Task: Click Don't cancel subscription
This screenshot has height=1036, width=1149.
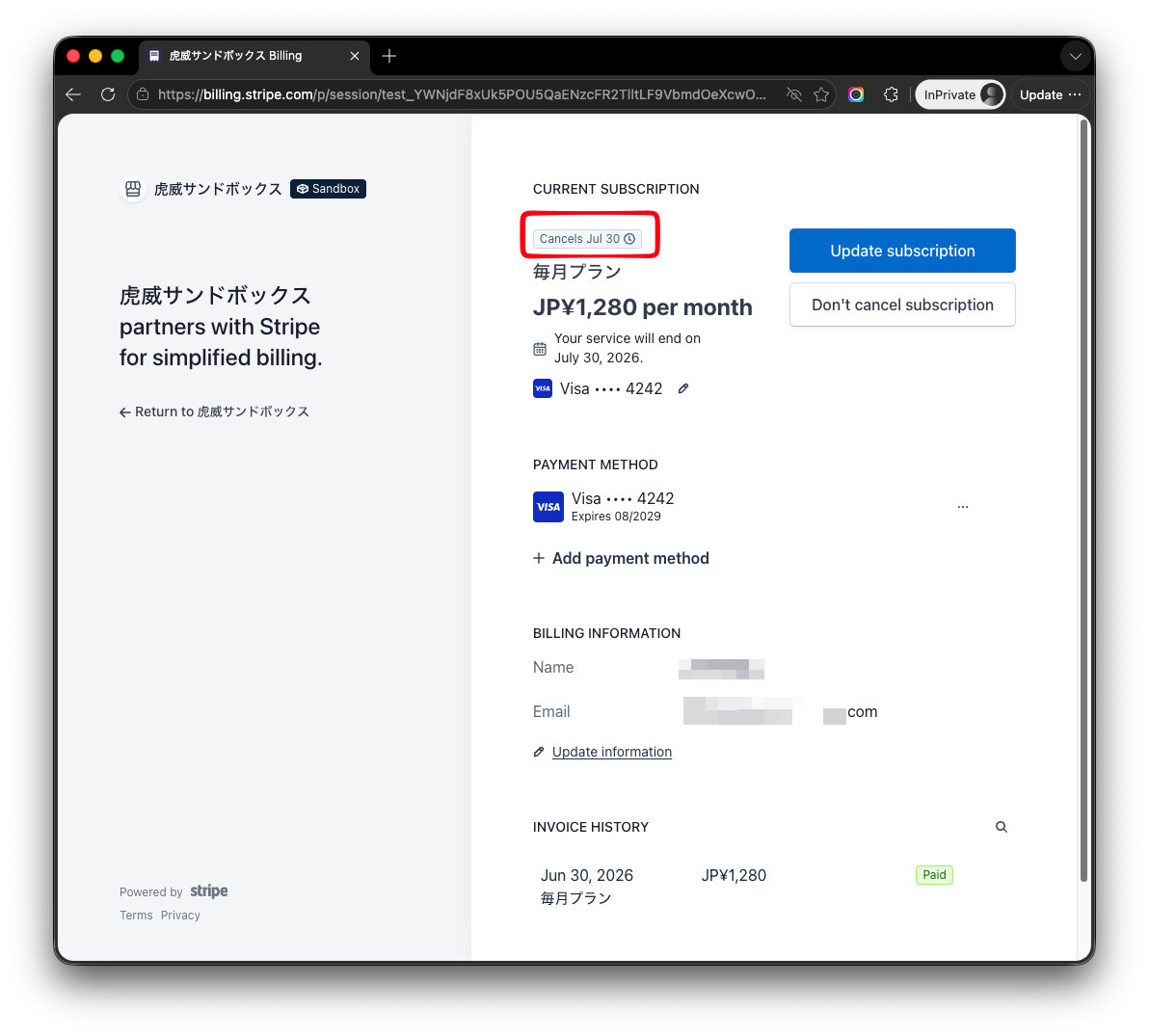Action: click(x=902, y=305)
